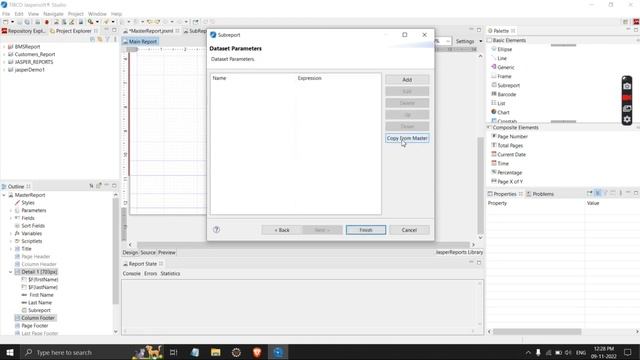
Task: Open the Brave browser from the taskbar
Action: pos(257,352)
